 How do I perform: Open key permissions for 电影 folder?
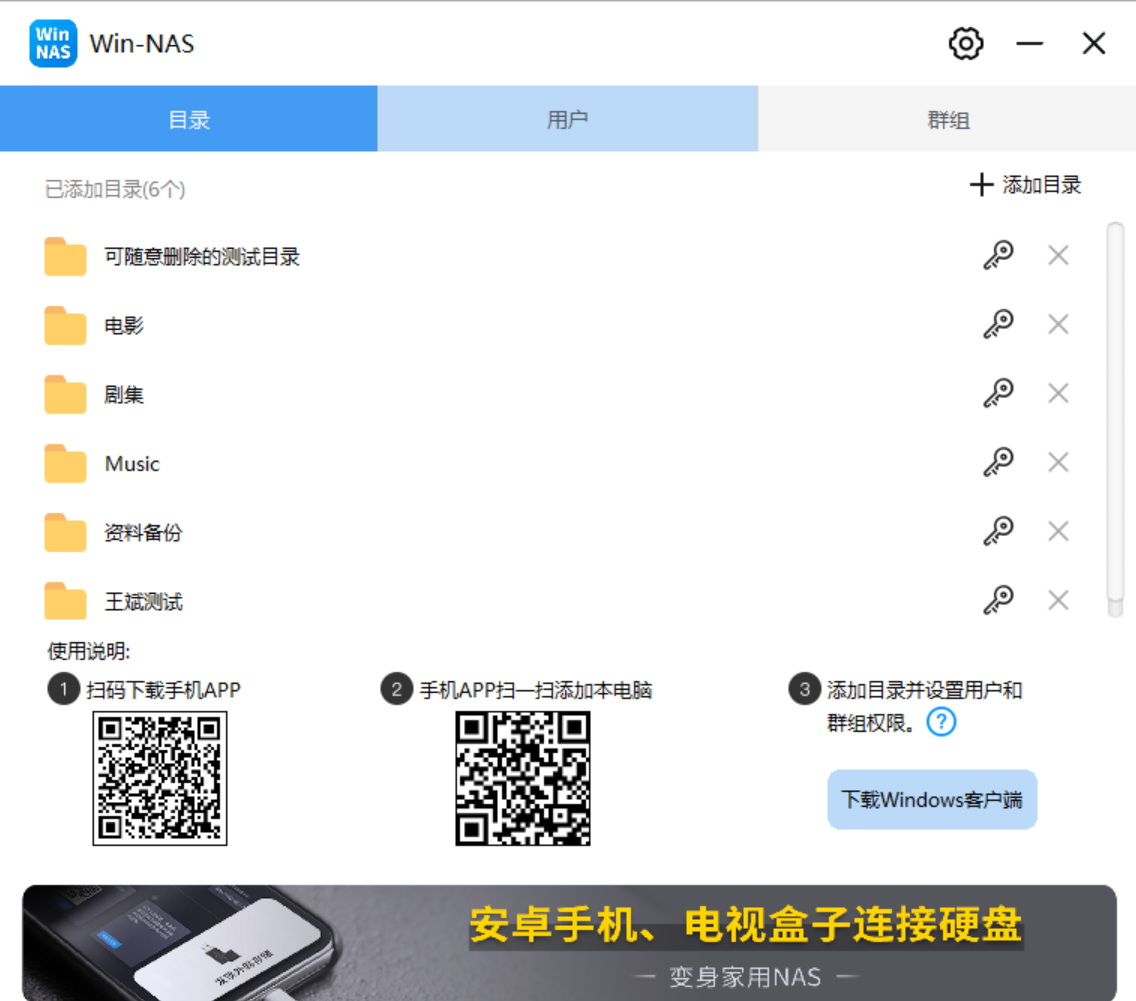tap(998, 324)
